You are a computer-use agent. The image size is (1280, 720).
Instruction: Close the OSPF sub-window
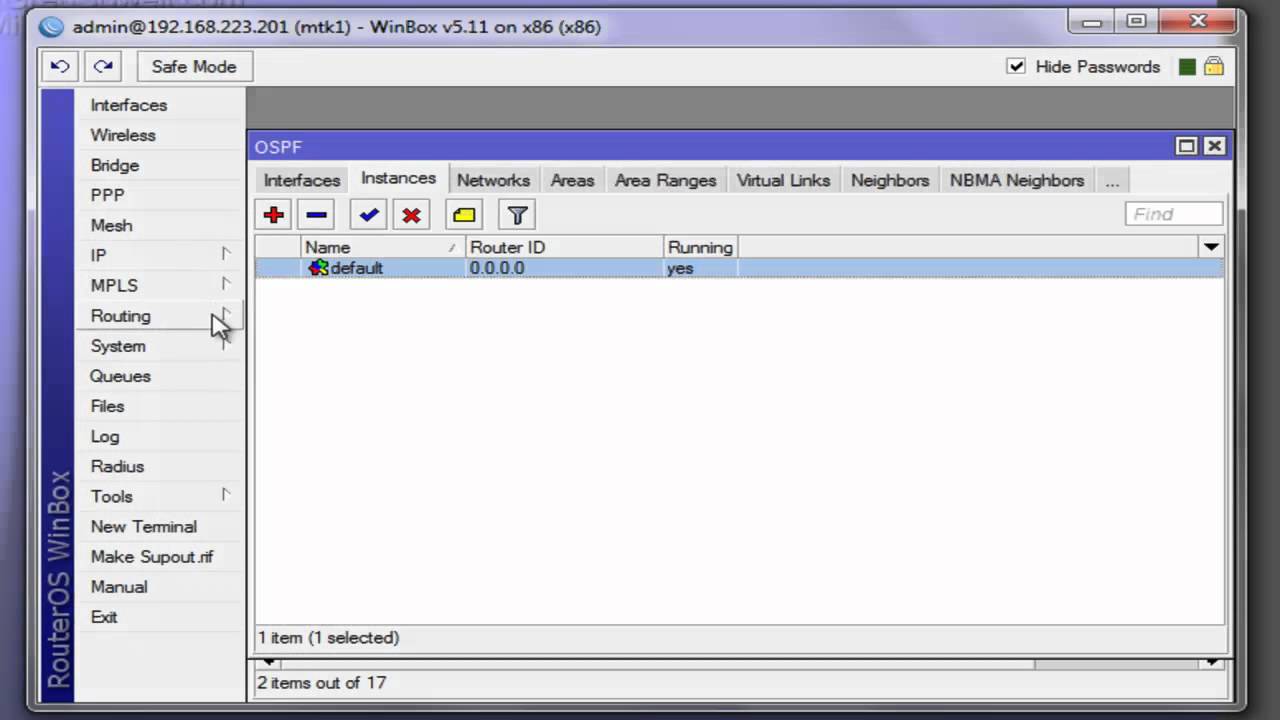1214,146
